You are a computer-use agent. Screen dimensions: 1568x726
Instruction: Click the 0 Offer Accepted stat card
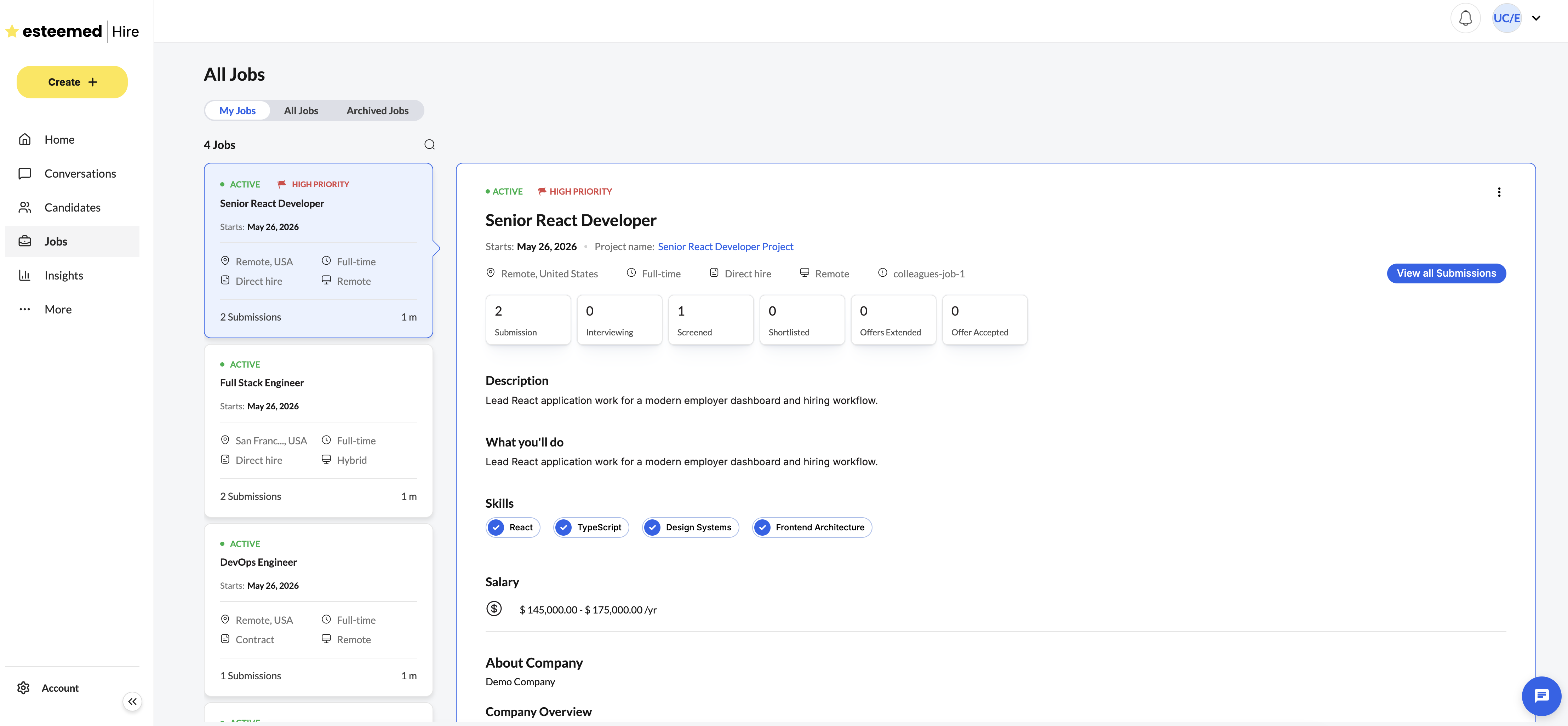(984, 320)
